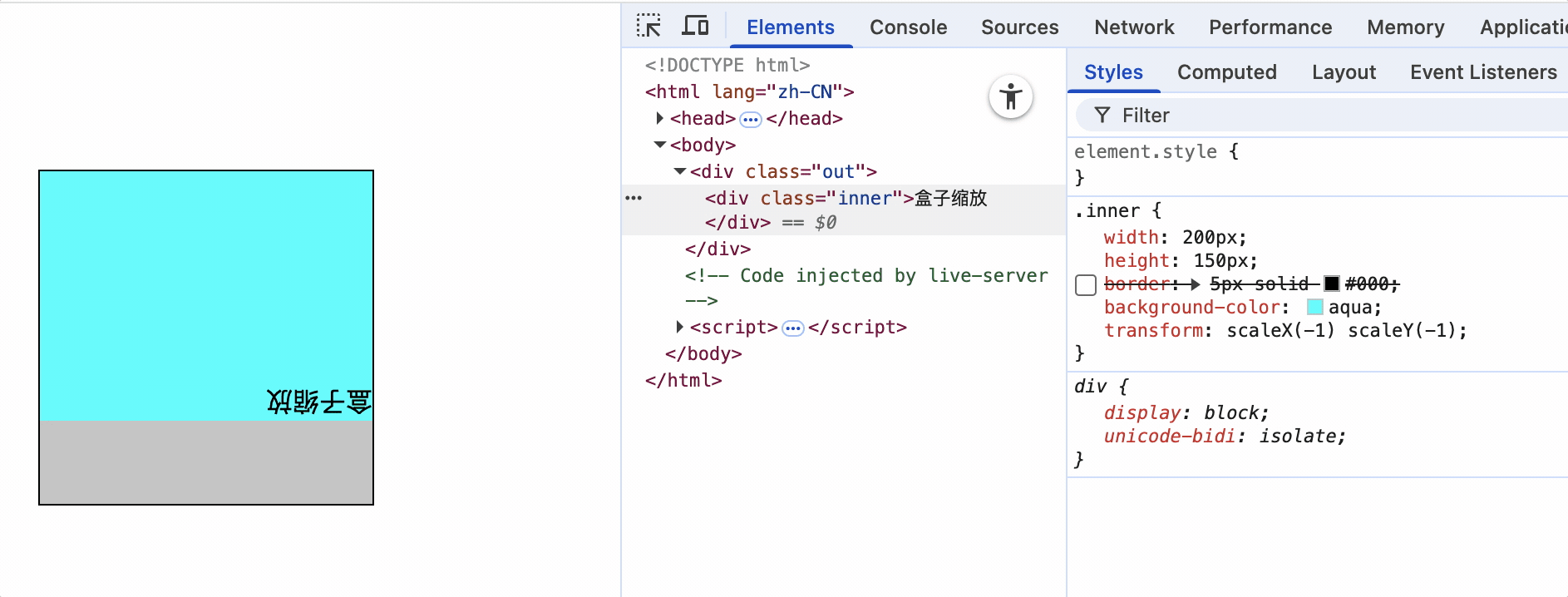Expand the head element node
The height and width of the screenshot is (597, 1568).
coord(659,119)
